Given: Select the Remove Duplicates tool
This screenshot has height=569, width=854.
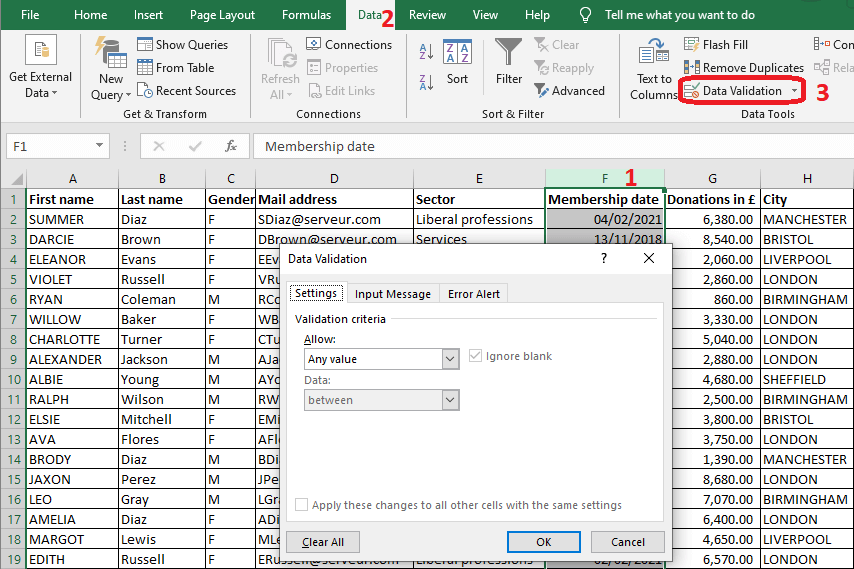Looking at the screenshot, I should pyautogui.click(x=743, y=67).
